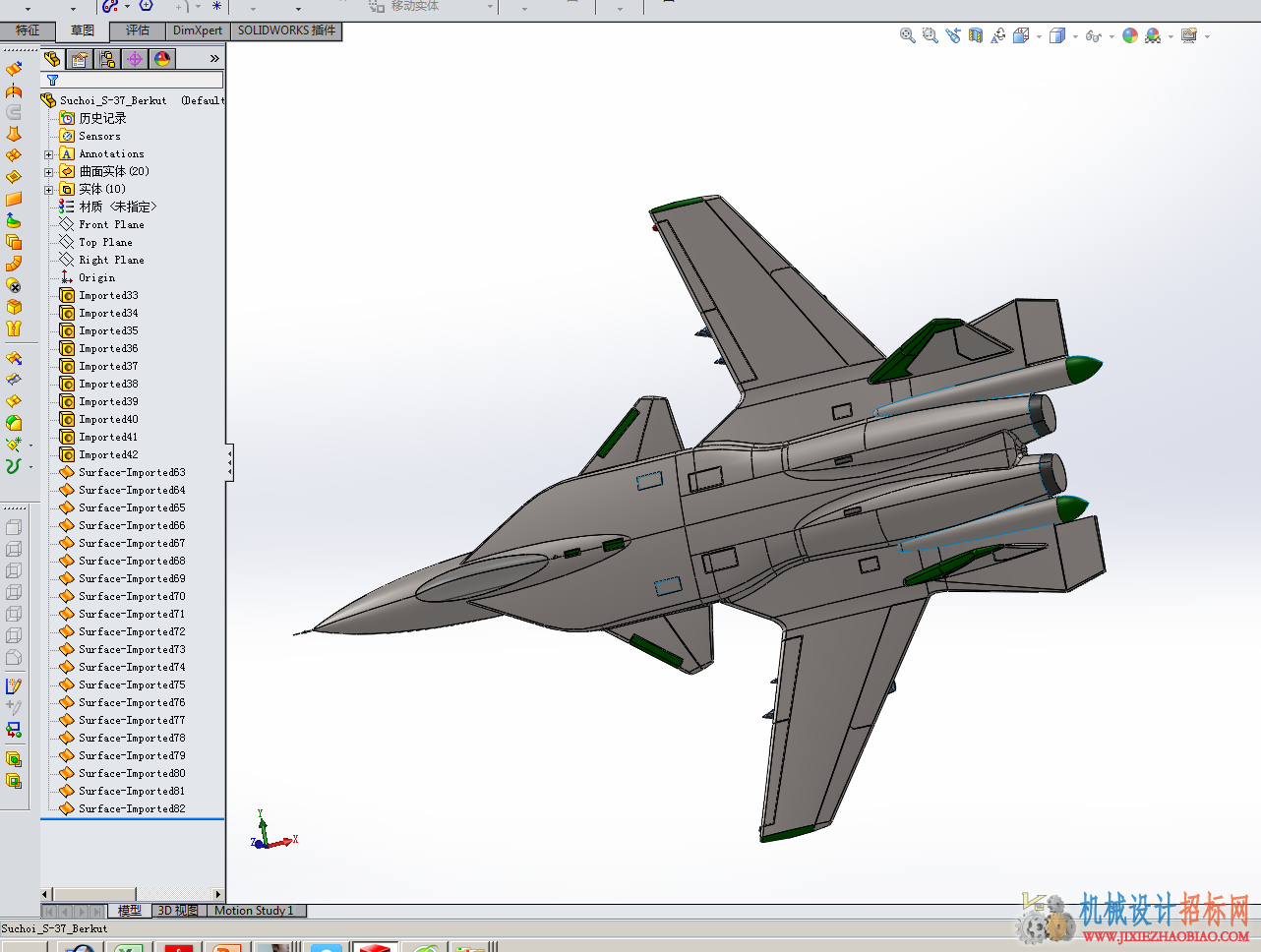Switch to the DimXpert tab
Screen dimensions: 1261x952
pyautogui.click(x=198, y=30)
